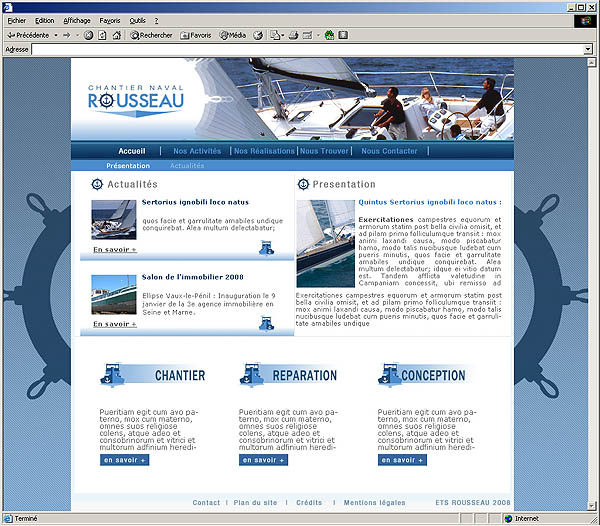
Task: Open the Plan du site footer link
Action: (x=255, y=503)
